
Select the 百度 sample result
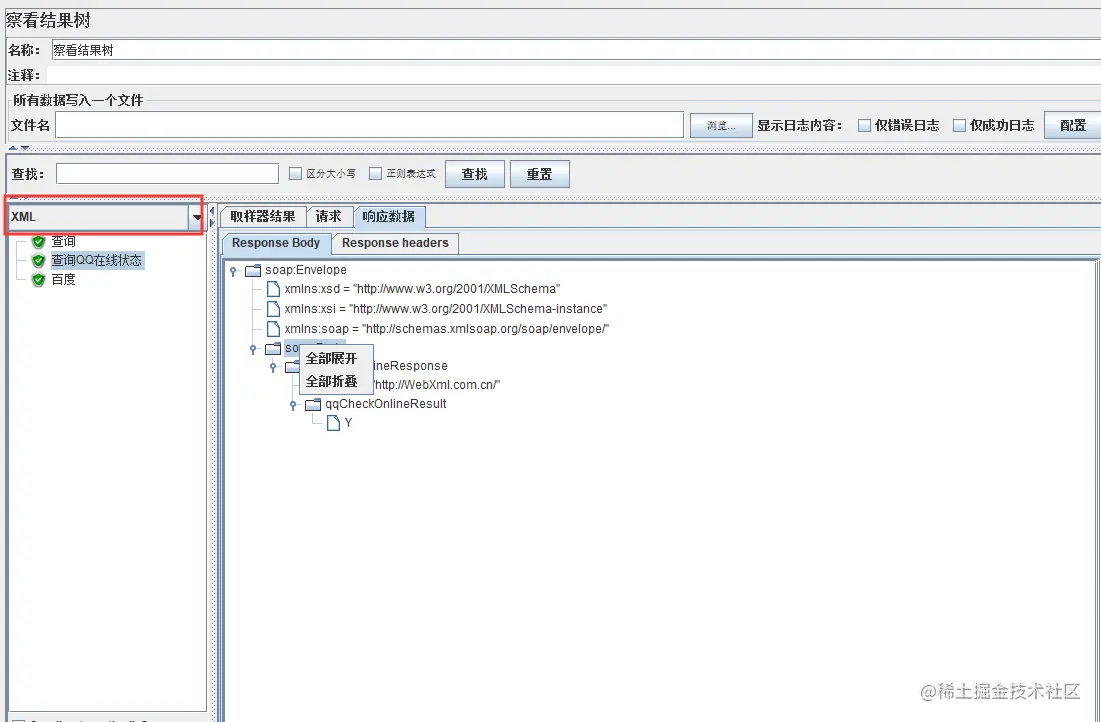63,280
